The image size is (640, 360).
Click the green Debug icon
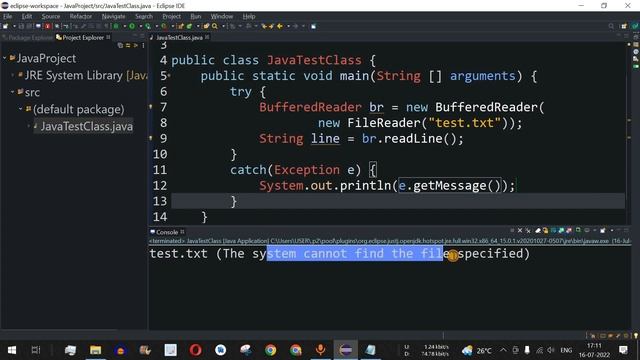point(116,26)
